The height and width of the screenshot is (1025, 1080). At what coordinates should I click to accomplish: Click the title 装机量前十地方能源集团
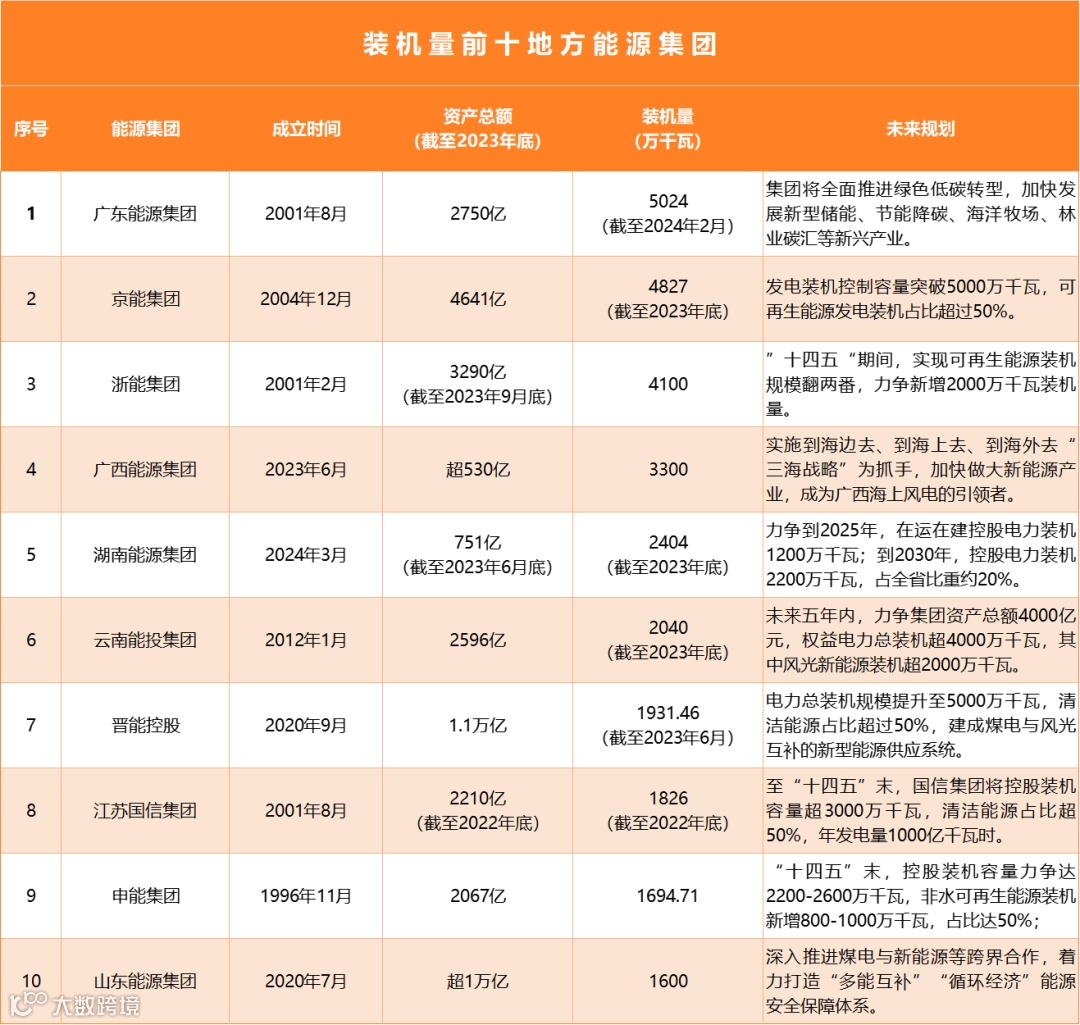click(x=540, y=44)
